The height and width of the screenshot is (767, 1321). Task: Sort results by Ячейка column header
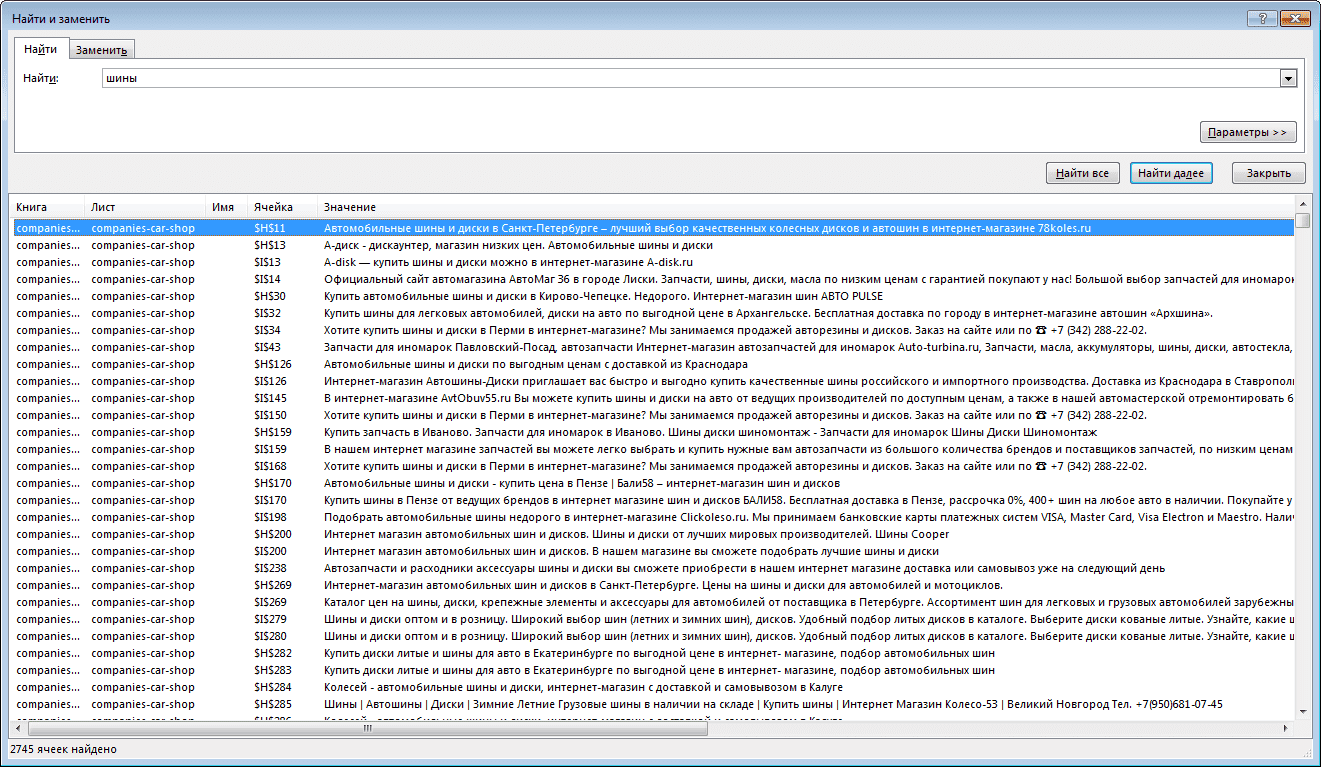(x=283, y=207)
